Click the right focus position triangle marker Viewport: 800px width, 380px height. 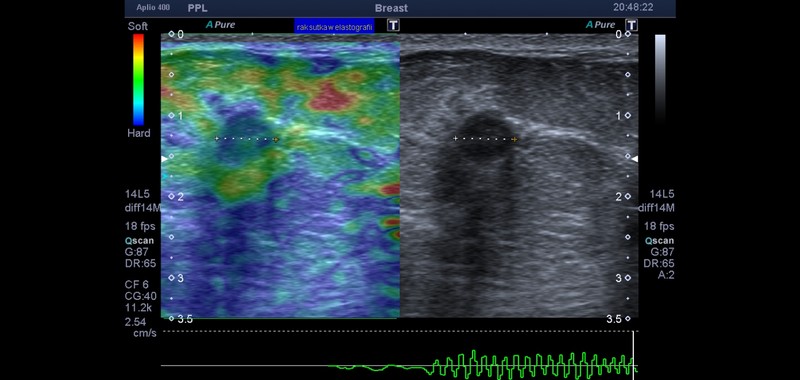pyautogui.click(x=634, y=159)
